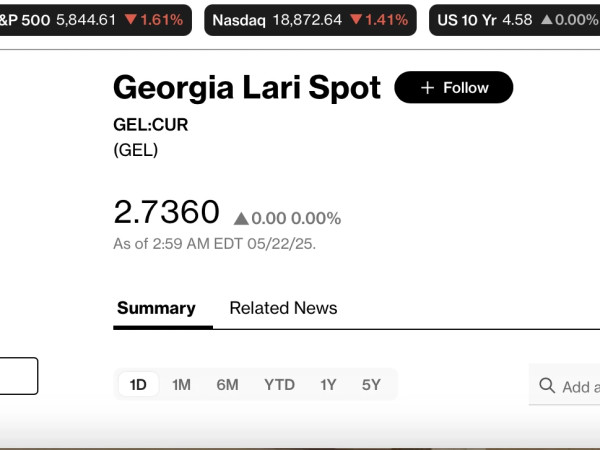This screenshot has height=450, width=600.
Task: Click gray up triangle in US 10 Yr ticker
Action: click(x=547, y=19)
